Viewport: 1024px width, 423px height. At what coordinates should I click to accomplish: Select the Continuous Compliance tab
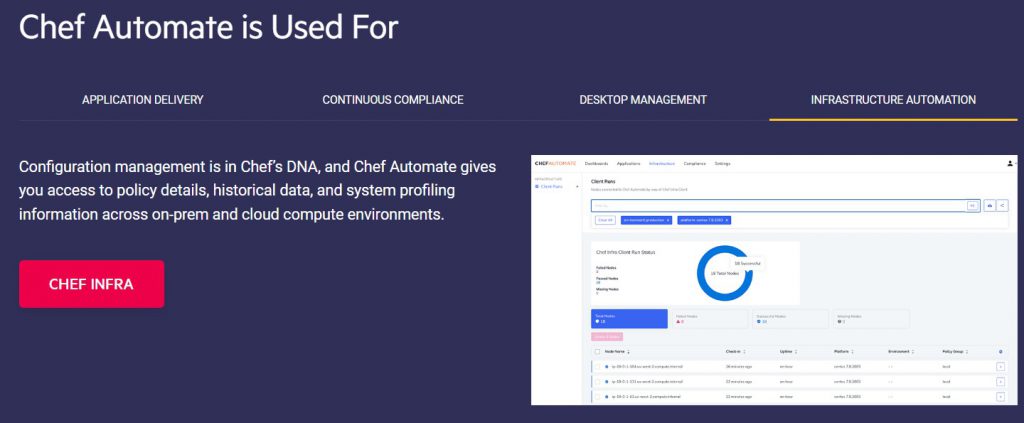coord(392,100)
